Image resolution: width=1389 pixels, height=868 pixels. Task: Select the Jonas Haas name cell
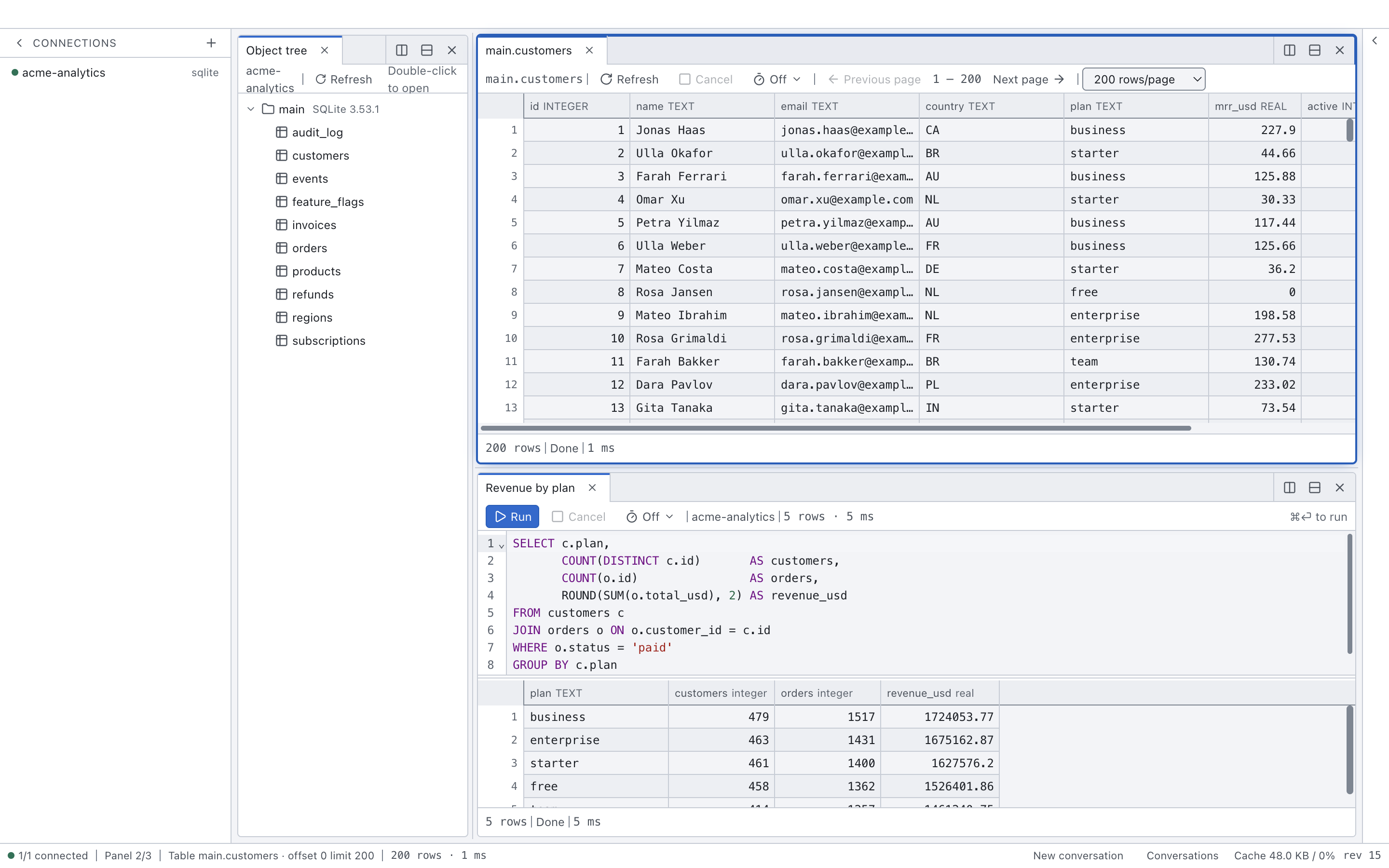pos(701,130)
